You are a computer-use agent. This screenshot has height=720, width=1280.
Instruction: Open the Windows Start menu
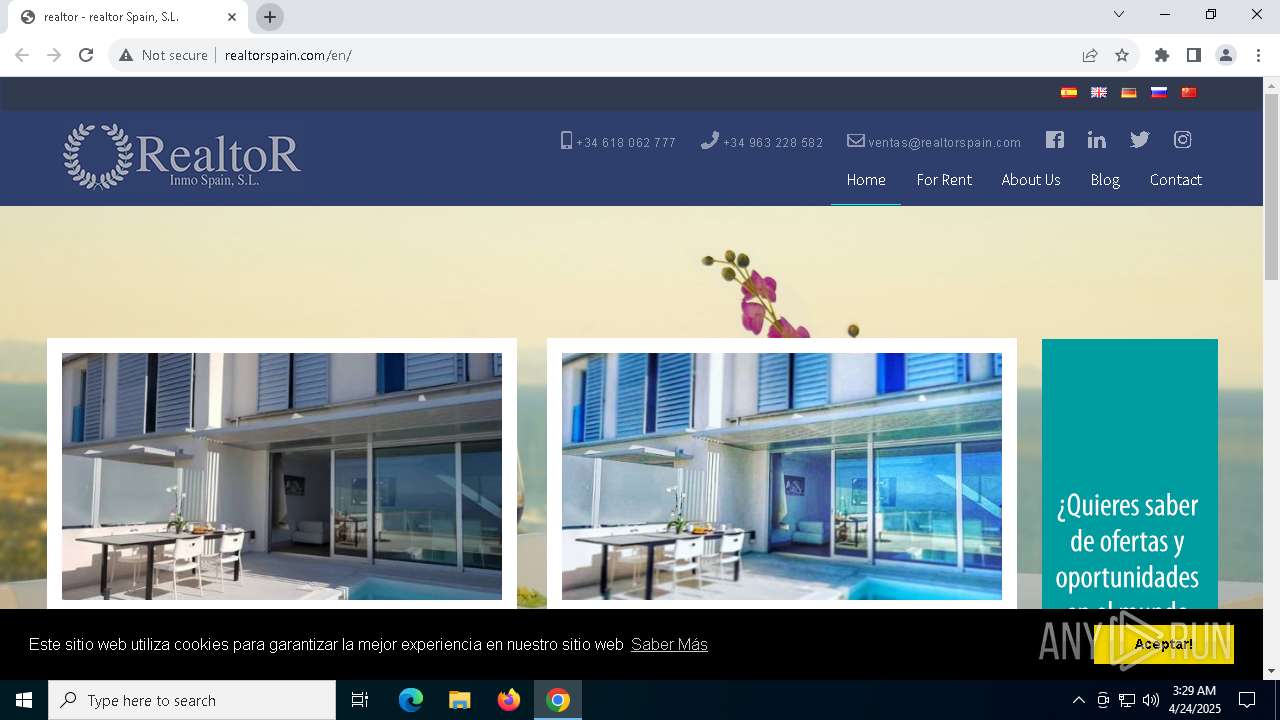[24, 700]
